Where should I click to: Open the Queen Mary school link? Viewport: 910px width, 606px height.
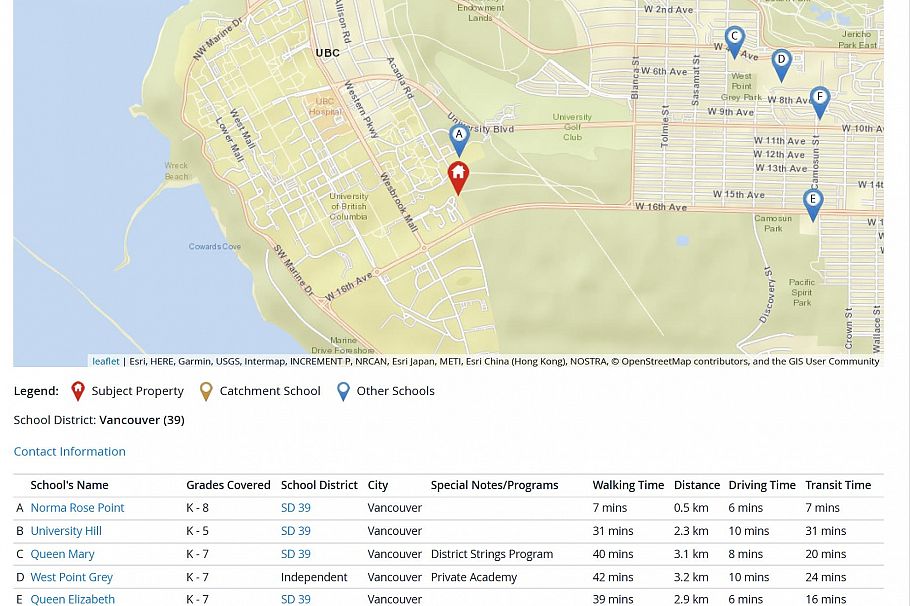coord(62,553)
